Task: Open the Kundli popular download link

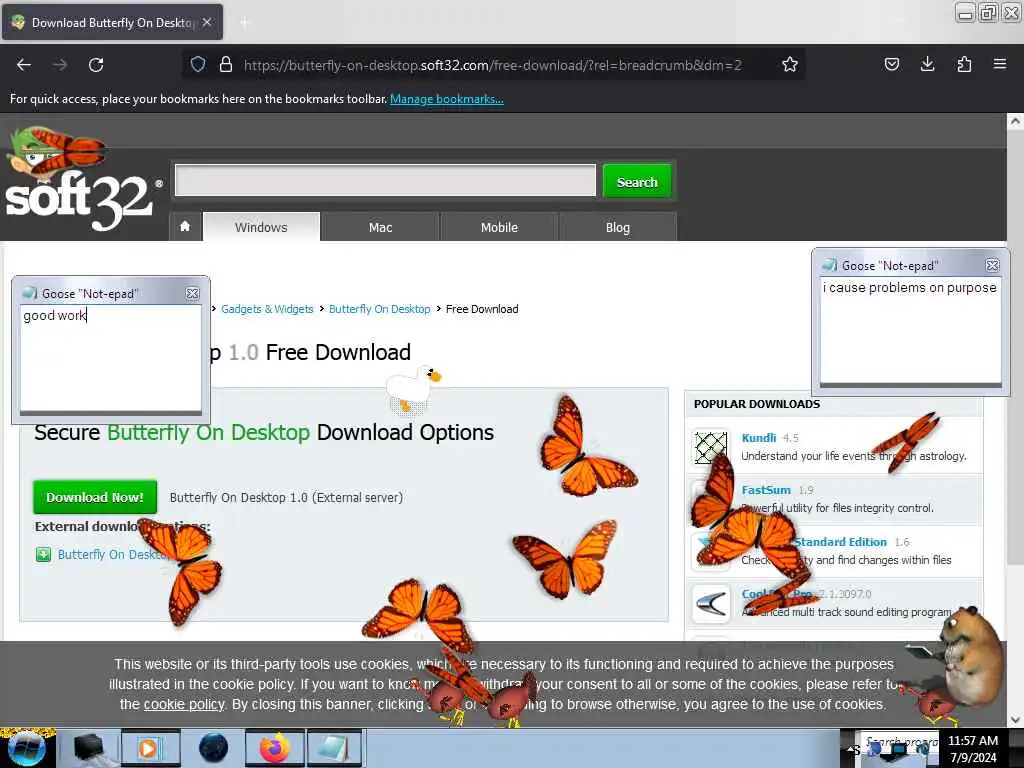Action: click(758, 438)
